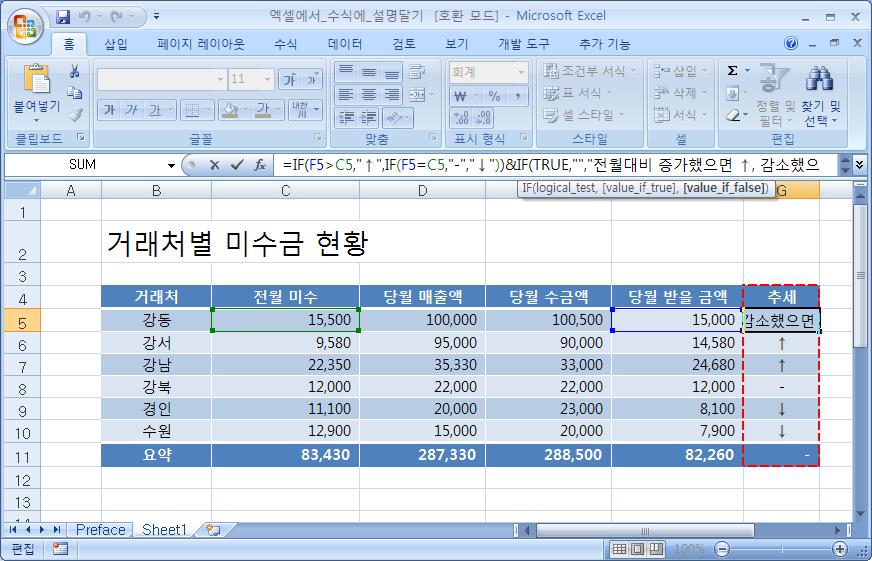The width and height of the screenshot is (872, 561).
Task: Click the fill color bucket icon
Action: 230,110
